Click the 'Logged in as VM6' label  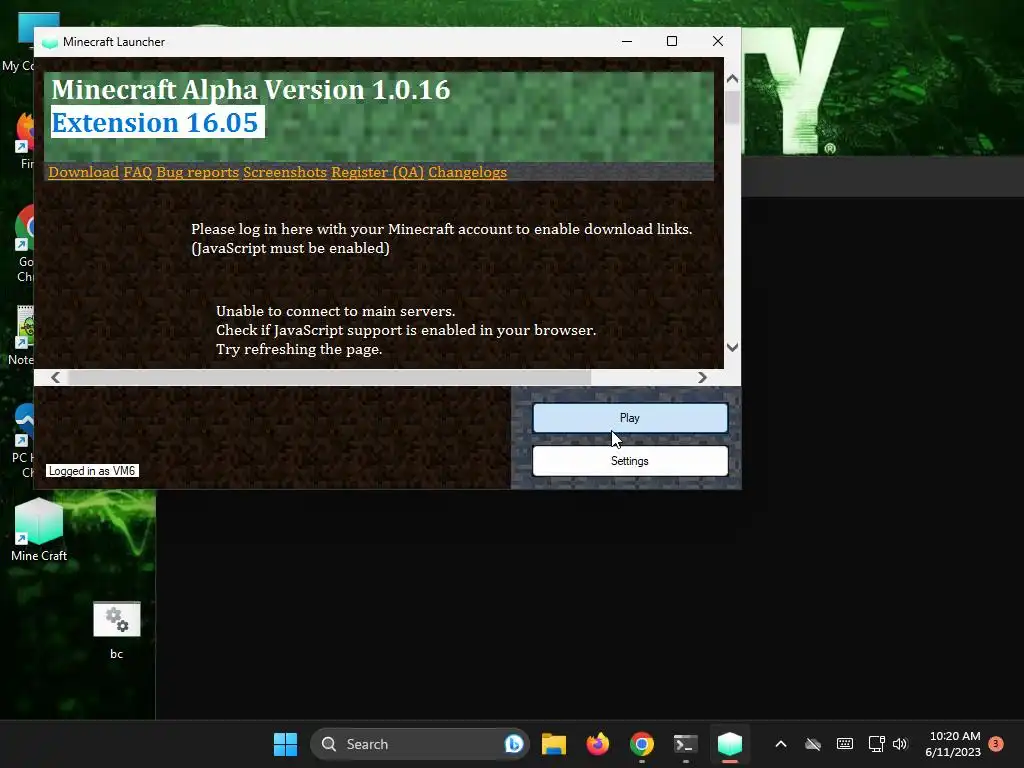92,471
